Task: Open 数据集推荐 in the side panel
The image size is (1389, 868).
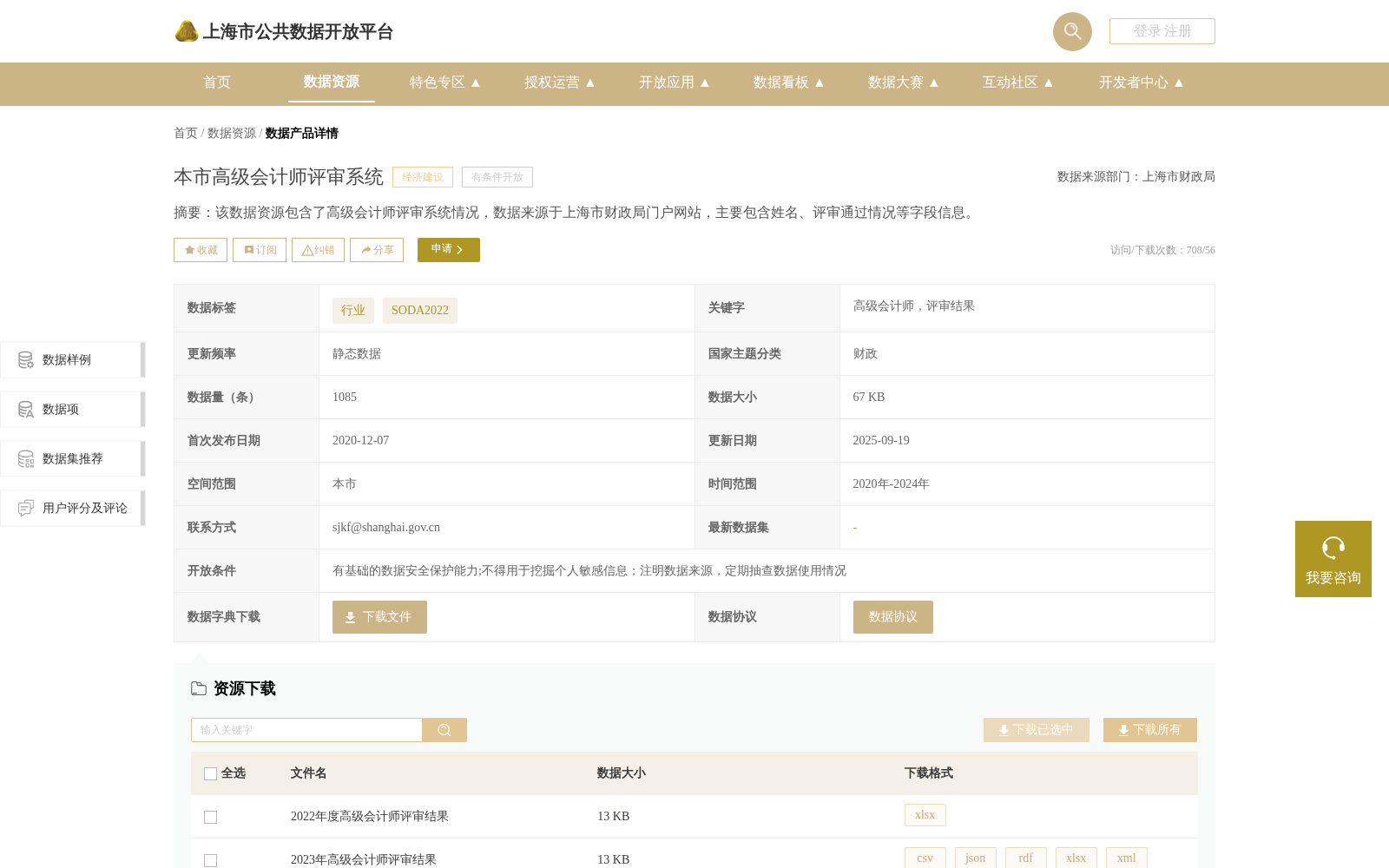Action: pos(73,458)
